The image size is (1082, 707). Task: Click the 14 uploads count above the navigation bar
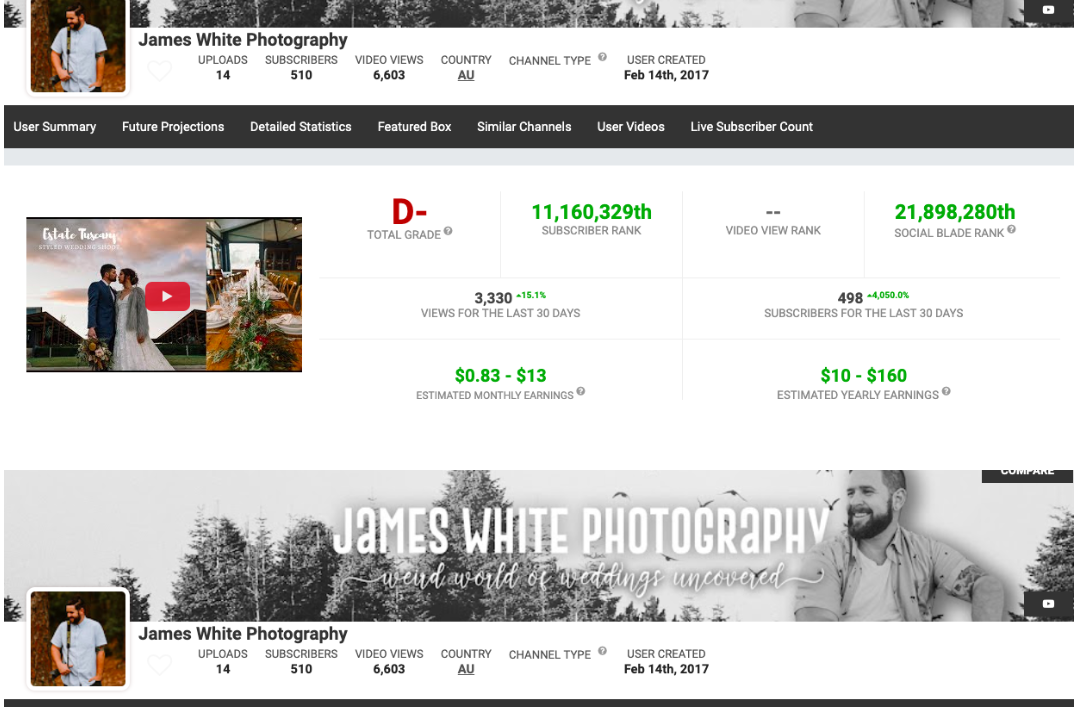click(x=223, y=75)
